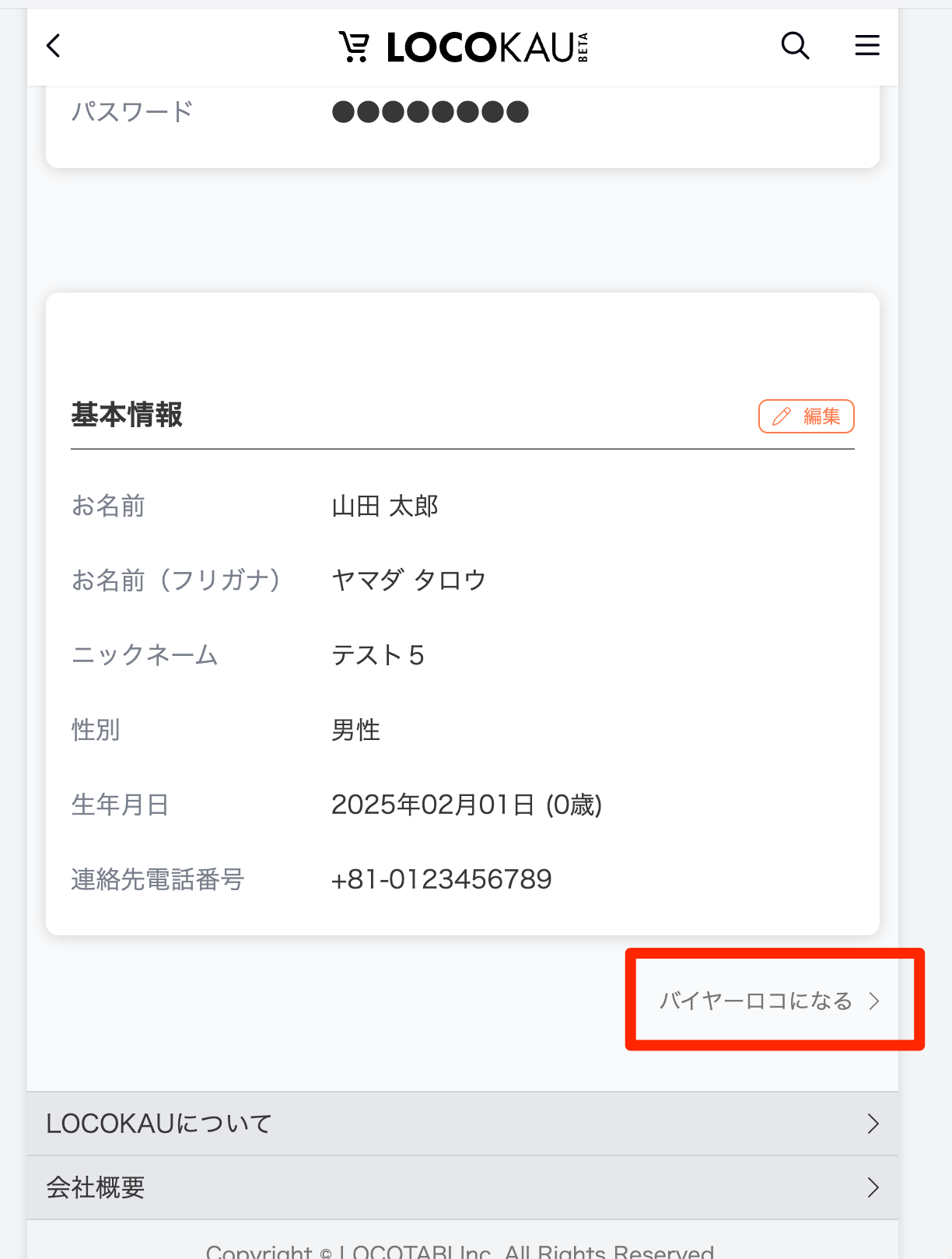952x1259 pixels.
Task: Click the arrow on the 会社概要 row
Action: [873, 1187]
